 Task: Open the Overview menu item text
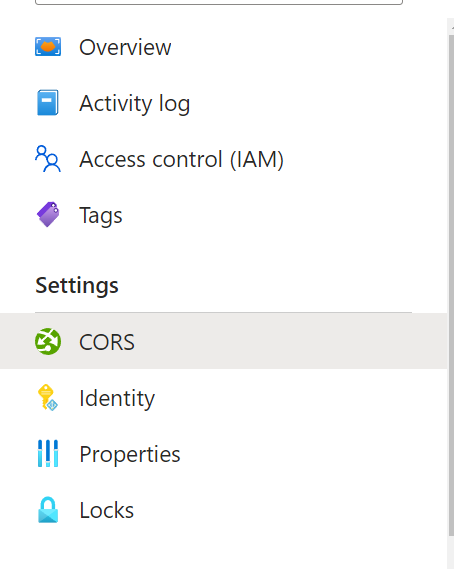tap(125, 47)
